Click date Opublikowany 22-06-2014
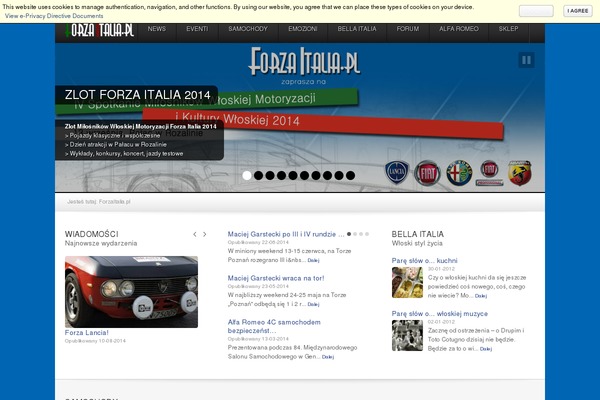Image resolution: width=600 pixels, height=400 pixels. (258, 242)
